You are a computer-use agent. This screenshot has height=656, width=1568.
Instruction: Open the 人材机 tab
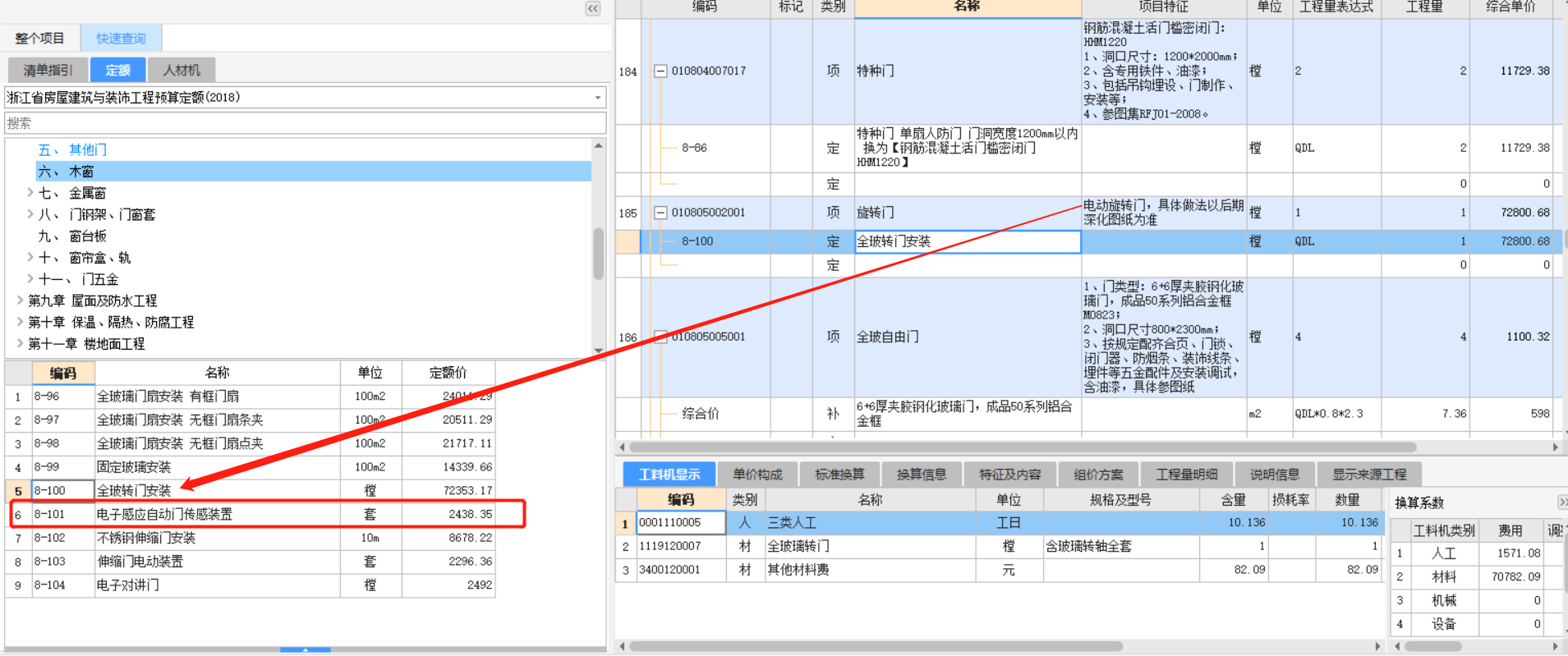[x=182, y=71]
